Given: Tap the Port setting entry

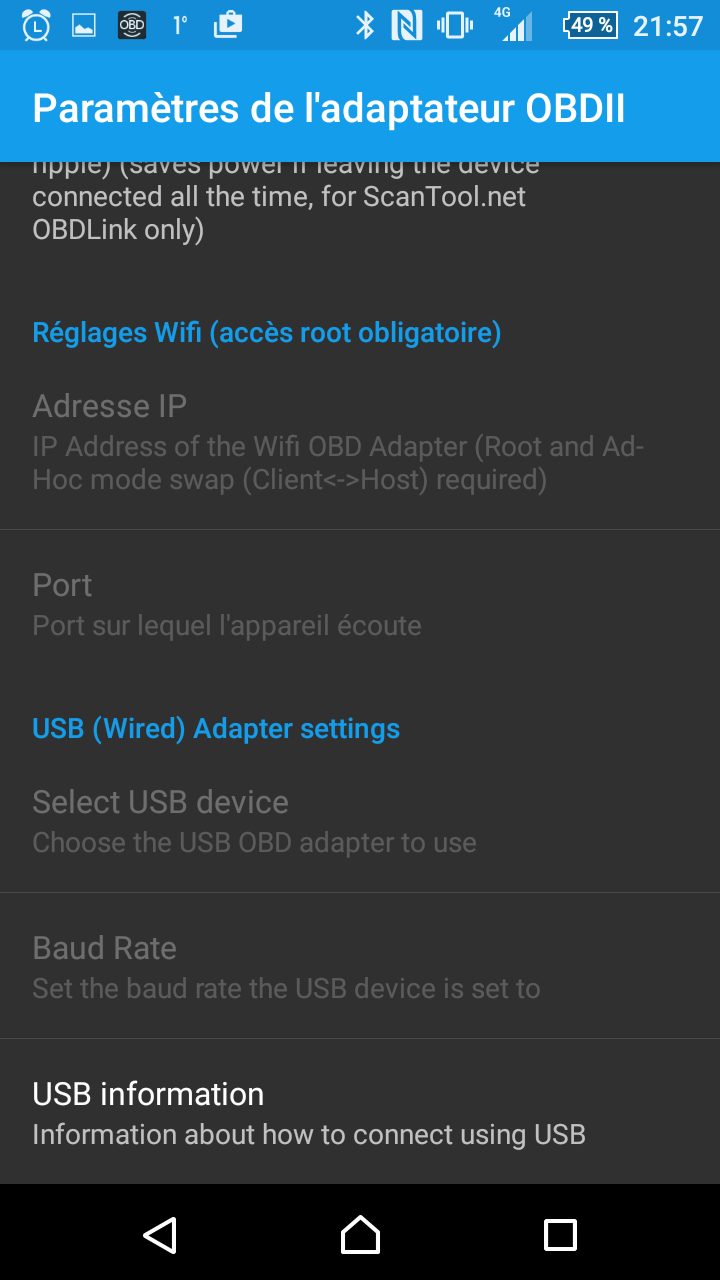Looking at the screenshot, I should pyautogui.click(x=360, y=603).
